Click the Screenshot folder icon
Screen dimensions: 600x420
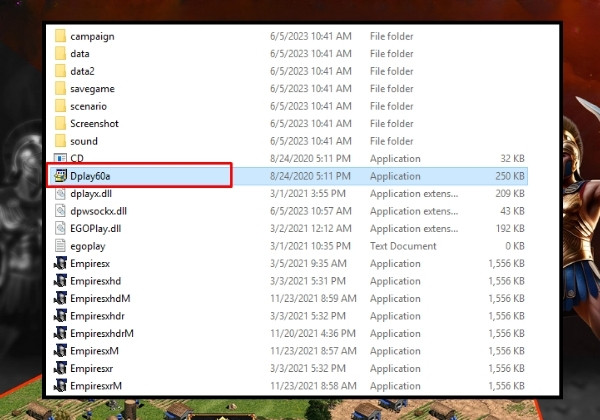click(60, 124)
